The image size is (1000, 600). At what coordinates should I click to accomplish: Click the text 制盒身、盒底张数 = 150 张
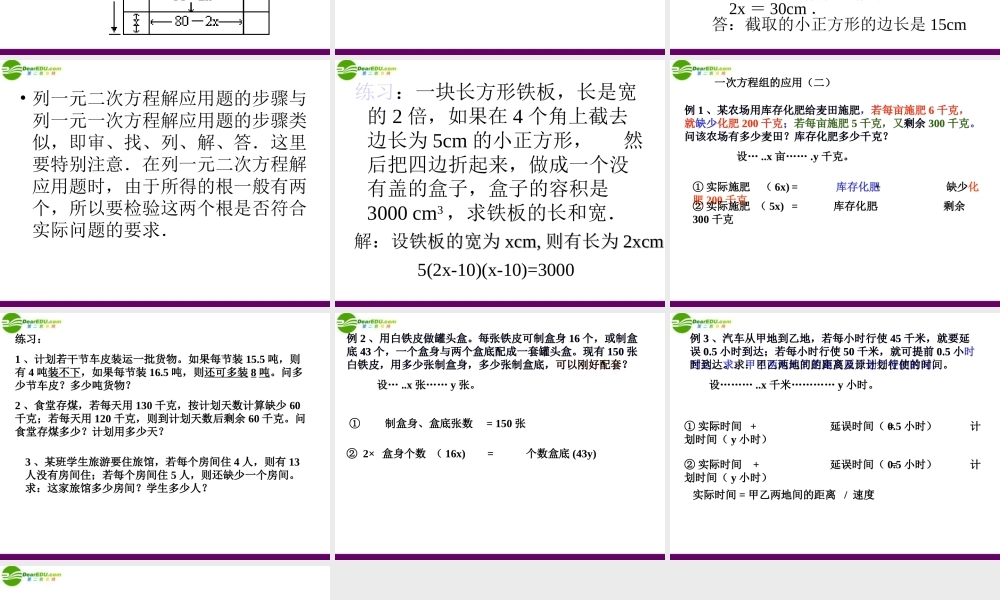[455, 423]
